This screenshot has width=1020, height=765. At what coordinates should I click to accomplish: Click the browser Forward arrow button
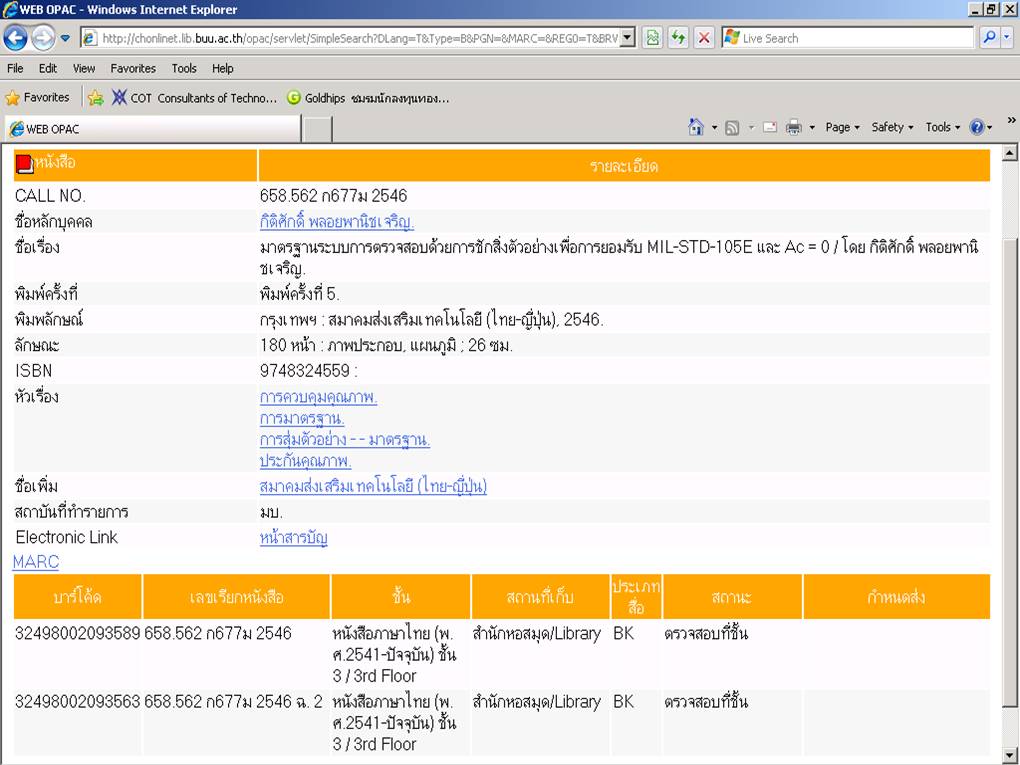click(x=43, y=38)
